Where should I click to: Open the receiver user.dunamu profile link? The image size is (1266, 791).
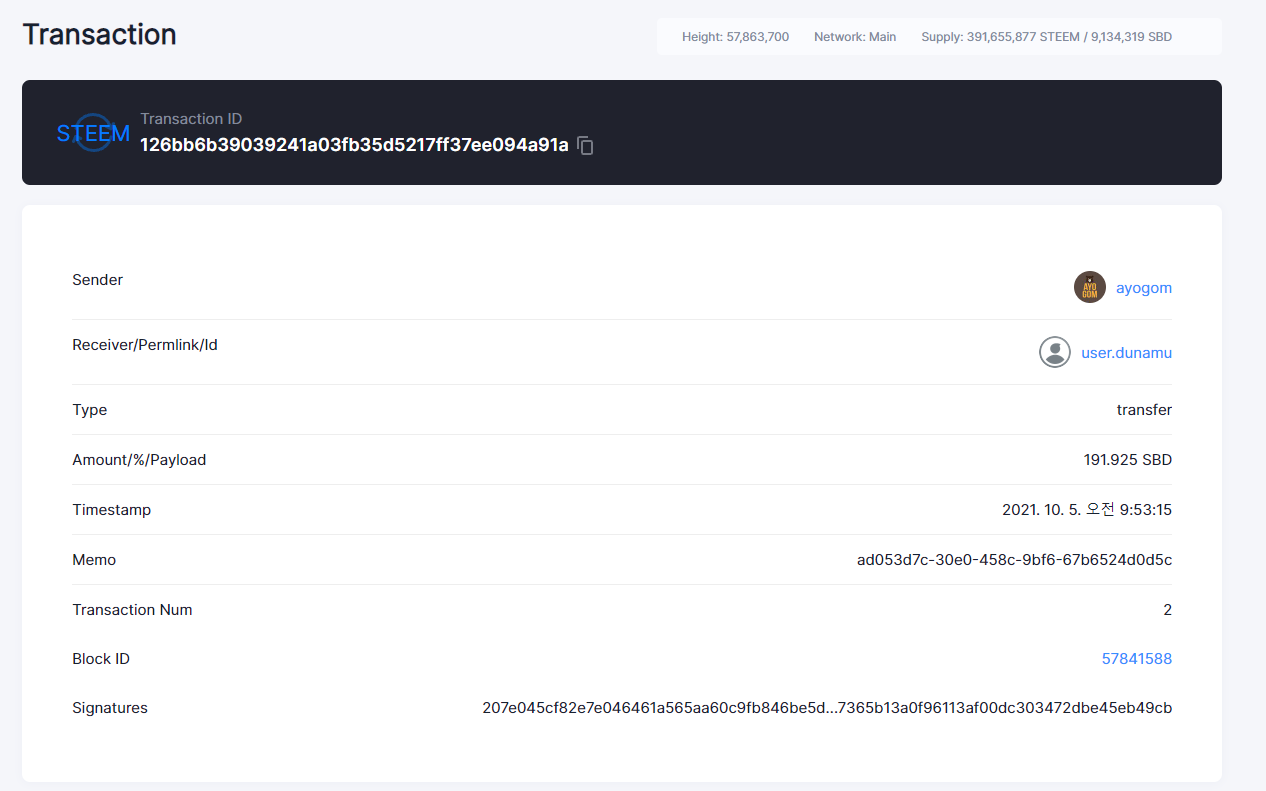click(x=1126, y=353)
